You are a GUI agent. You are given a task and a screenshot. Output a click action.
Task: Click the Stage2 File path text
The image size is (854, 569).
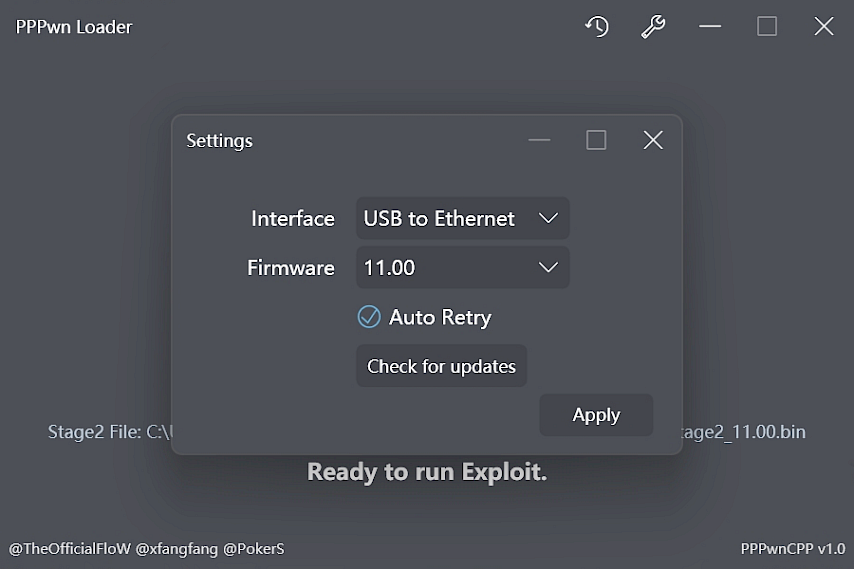pyautogui.click(x=110, y=432)
